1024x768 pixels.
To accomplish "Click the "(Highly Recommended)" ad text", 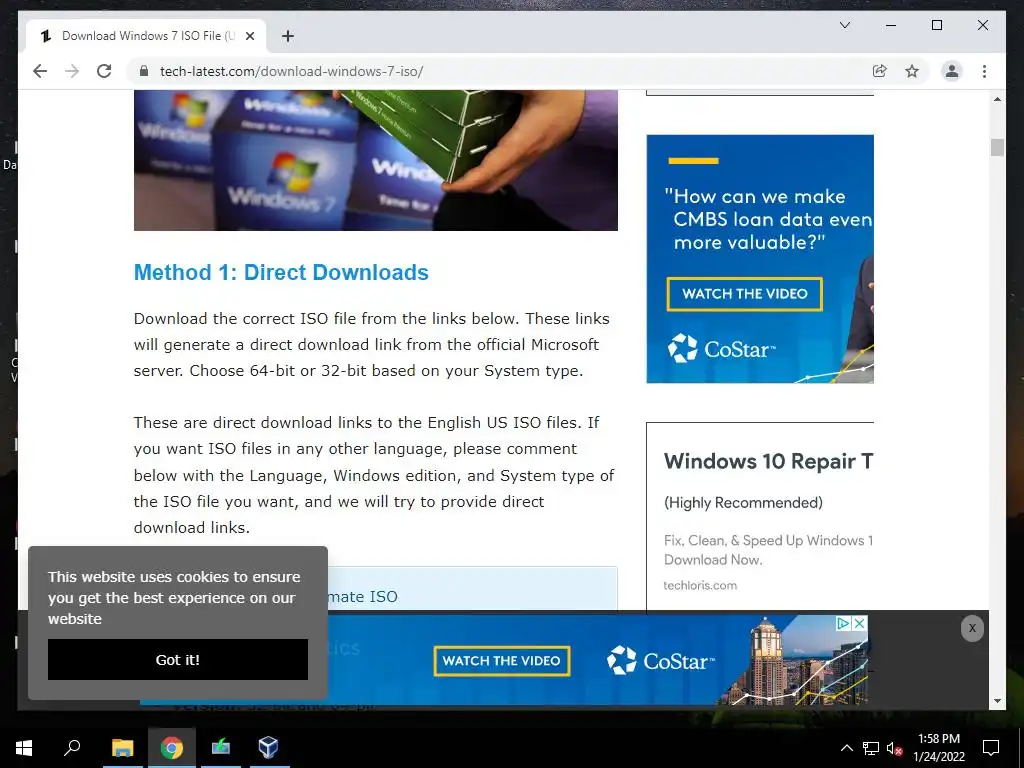I will click(x=743, y=503).
